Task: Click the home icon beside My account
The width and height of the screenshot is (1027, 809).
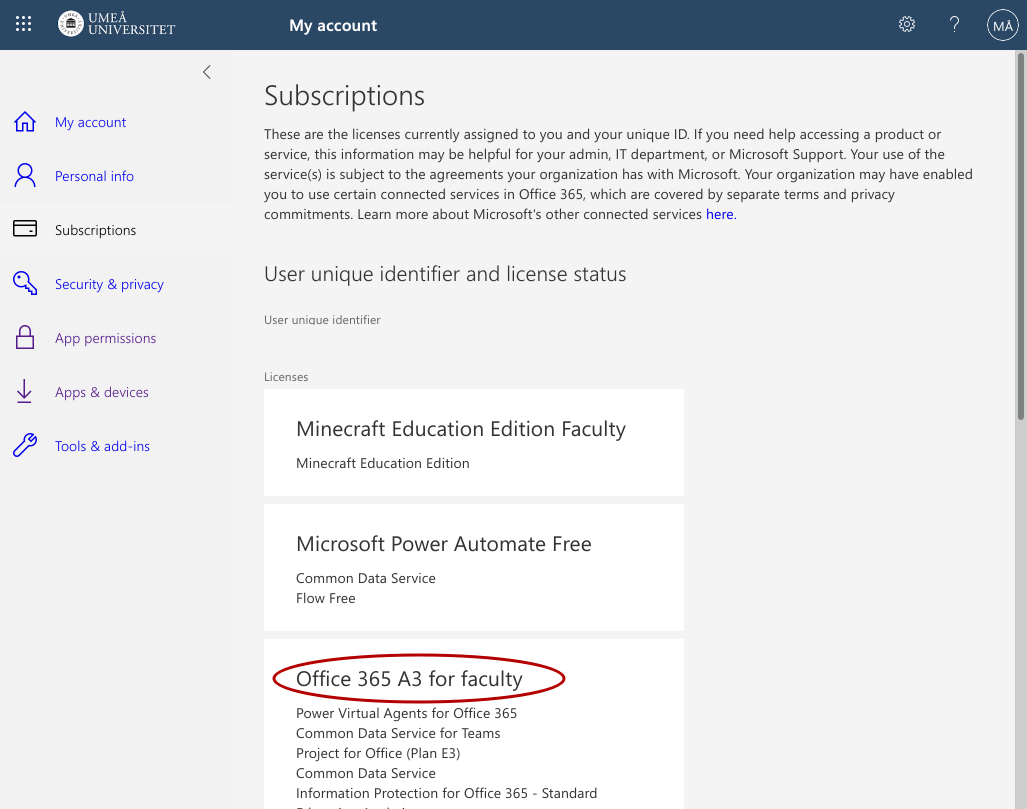Action: 25,122
